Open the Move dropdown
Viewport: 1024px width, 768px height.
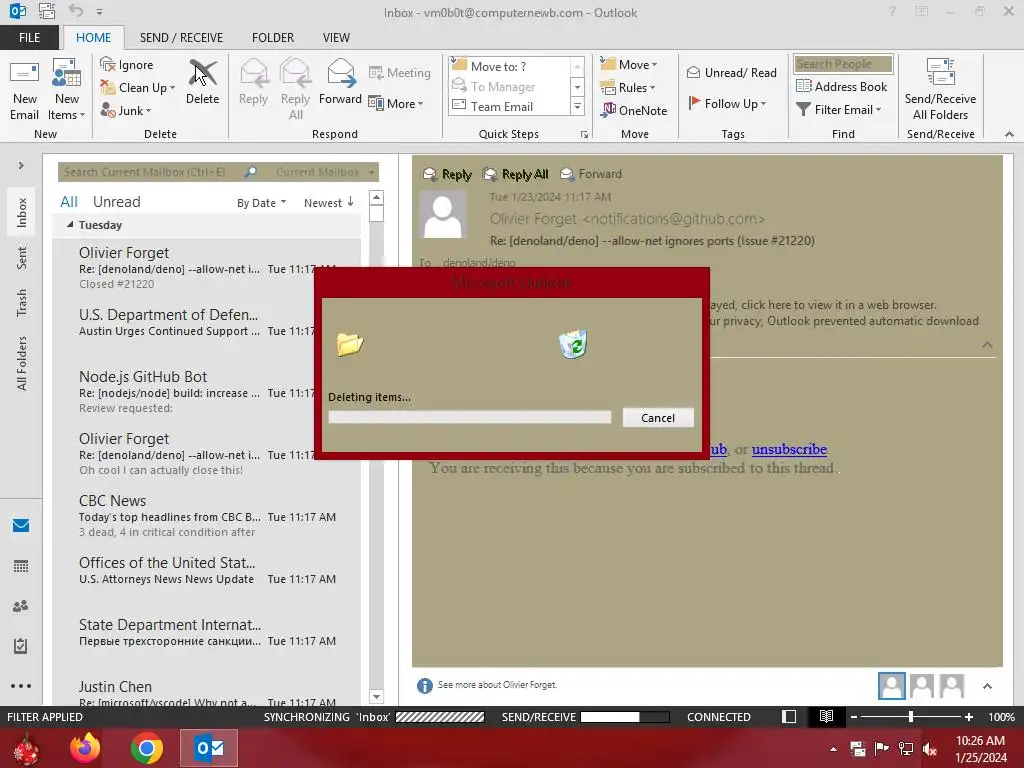tap(629, 65)
